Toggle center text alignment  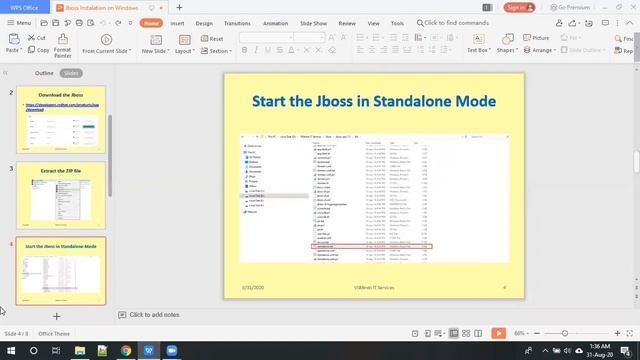point(372,50)
